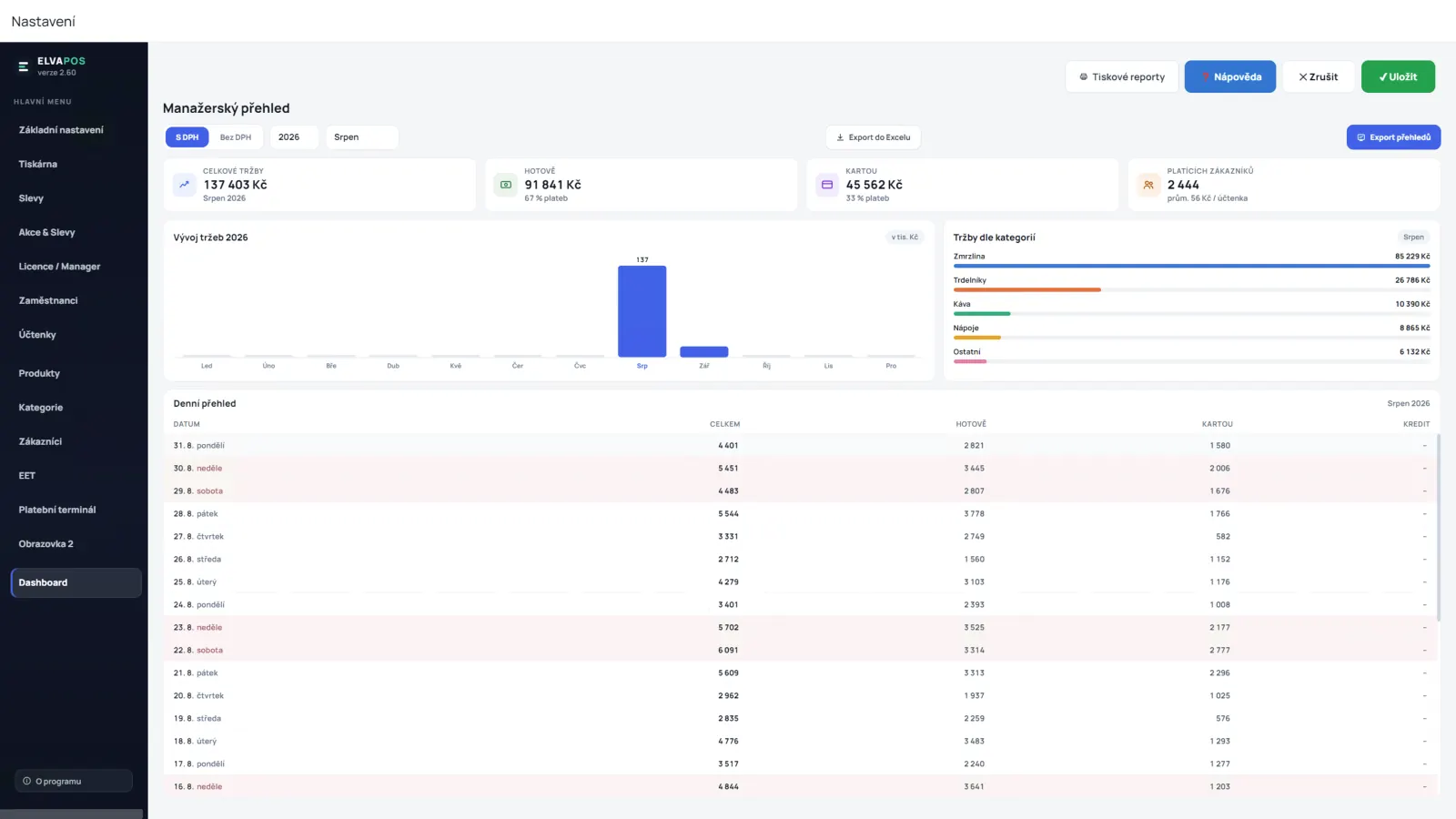Screen dimensions: 1456x819
Task: Click the Srp bar in the sales chart
Action: [x=642, y=311]
